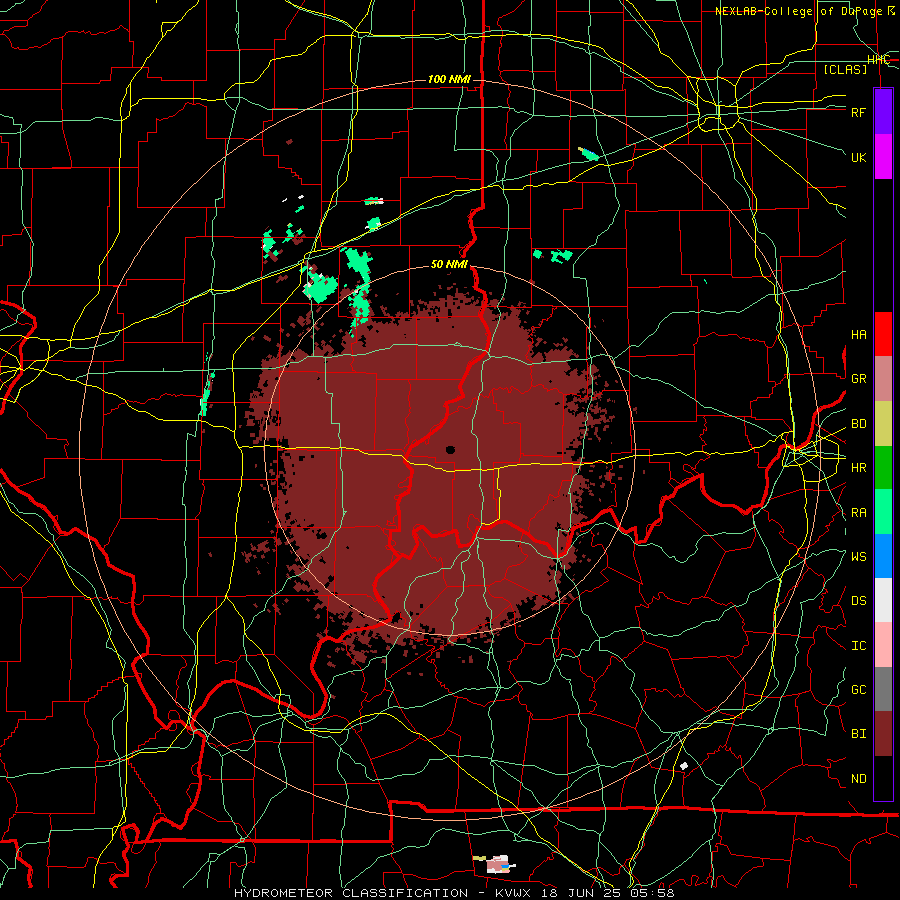Pick the yellow BD legend color swatch
Viewport: 900px width, 900px height.
pyautogui.click(x=883, y=423)
